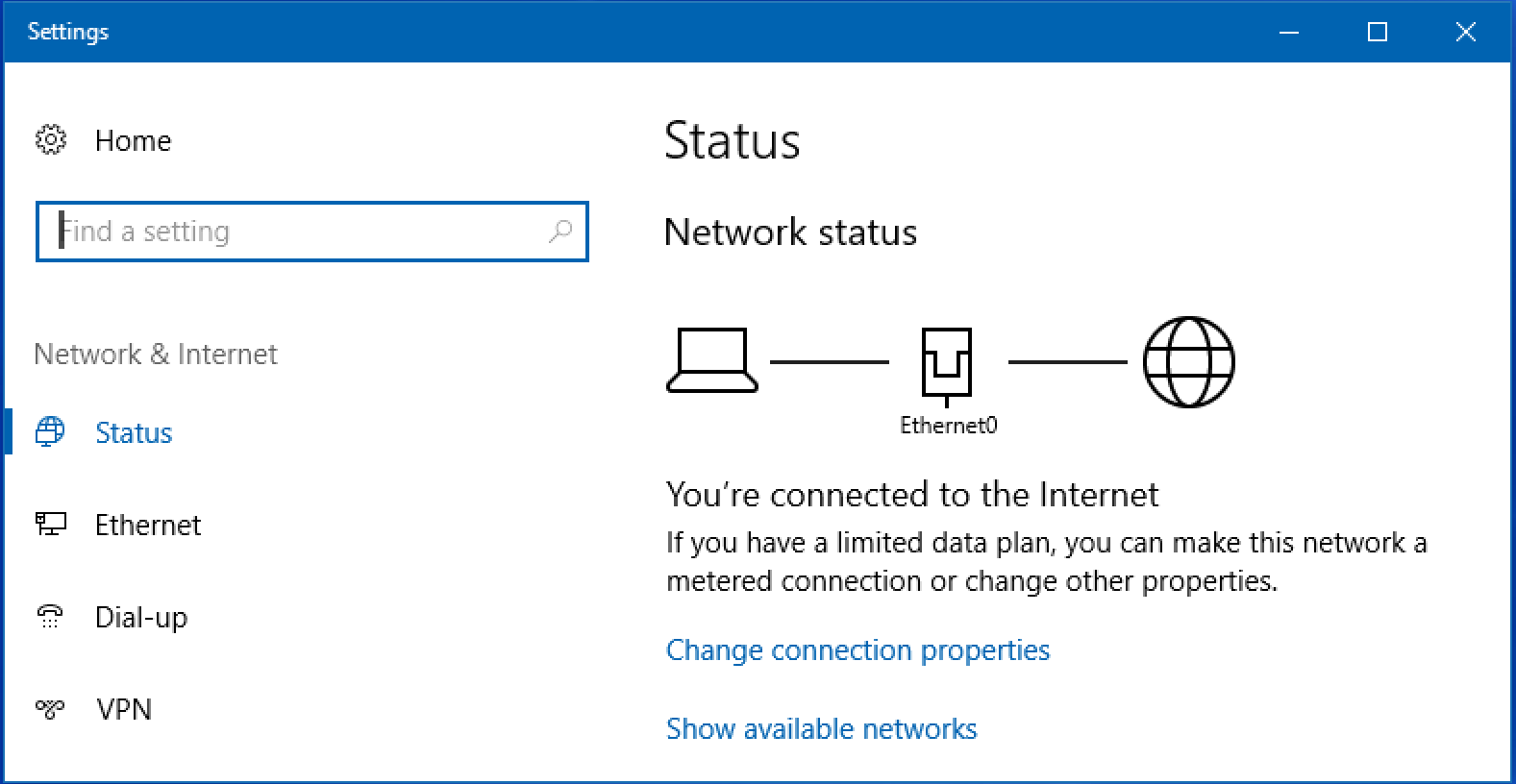Click the Network & Internet heading
This screenshot has width=1516, height=784.
[156, 354]
